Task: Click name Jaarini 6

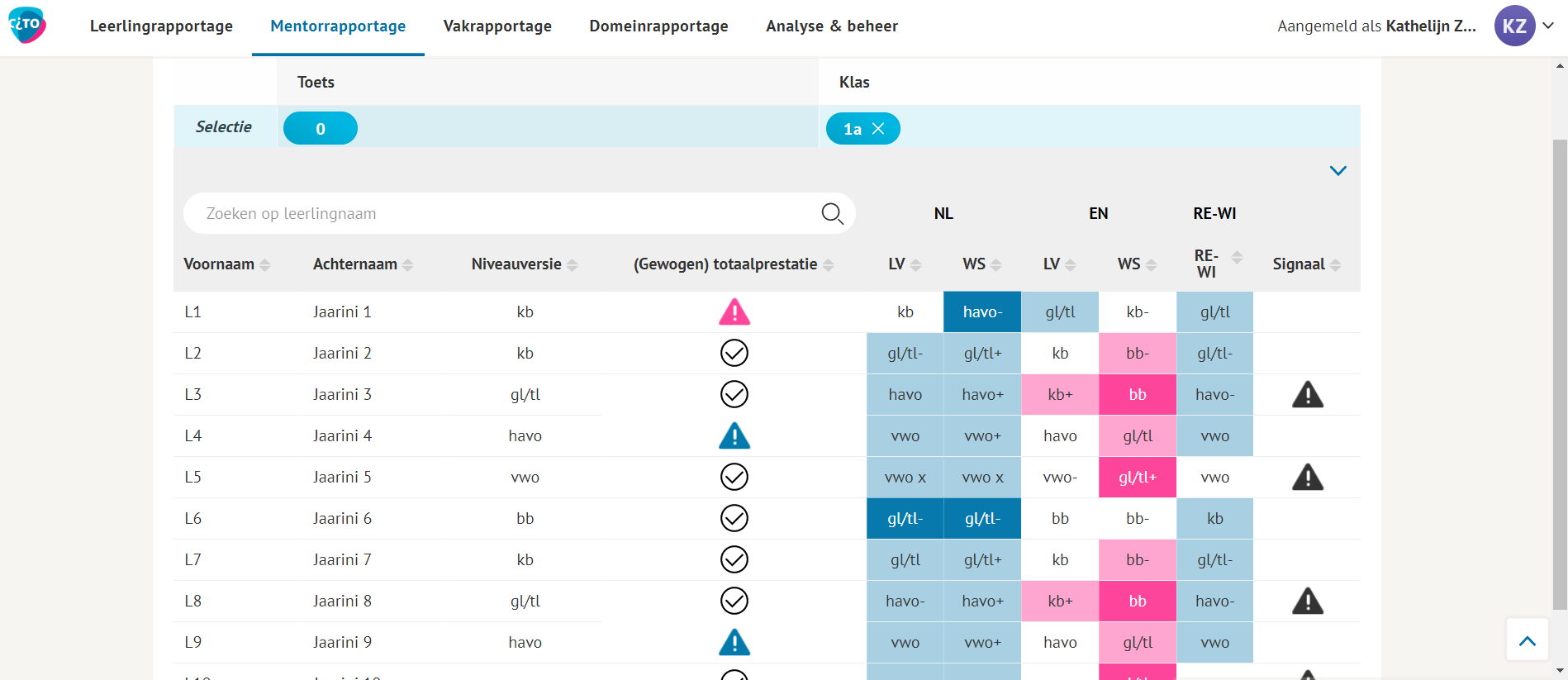Action: click(x=342, y=518)
